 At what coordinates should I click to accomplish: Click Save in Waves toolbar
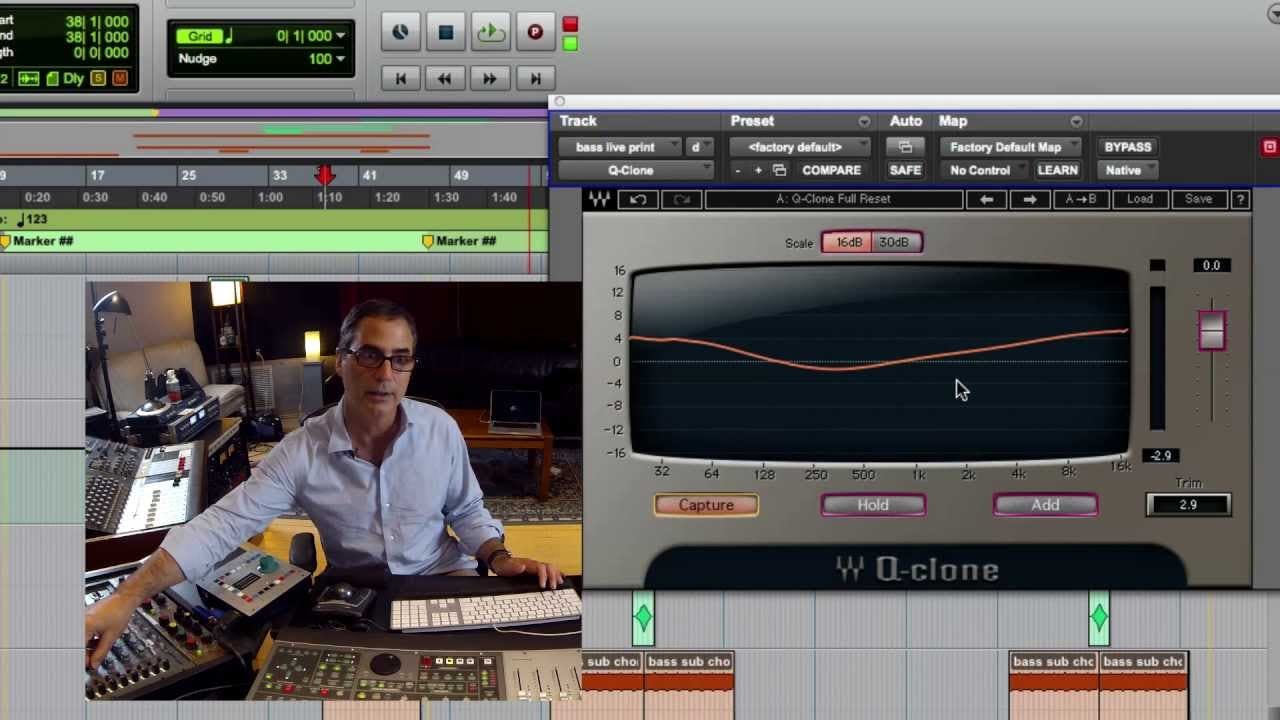click(1198, 199)
